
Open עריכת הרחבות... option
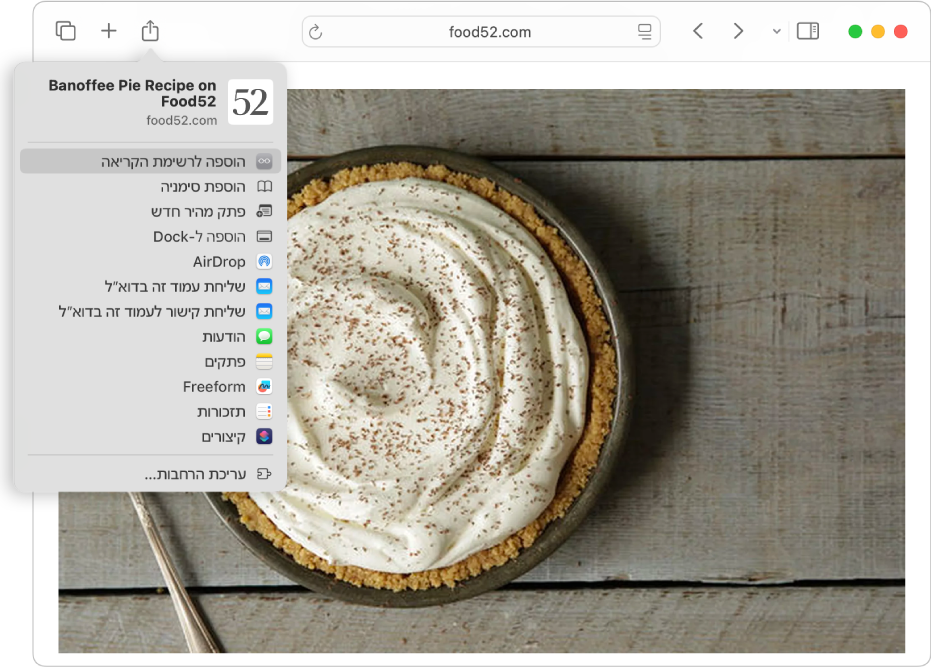[x=150, y=474]
